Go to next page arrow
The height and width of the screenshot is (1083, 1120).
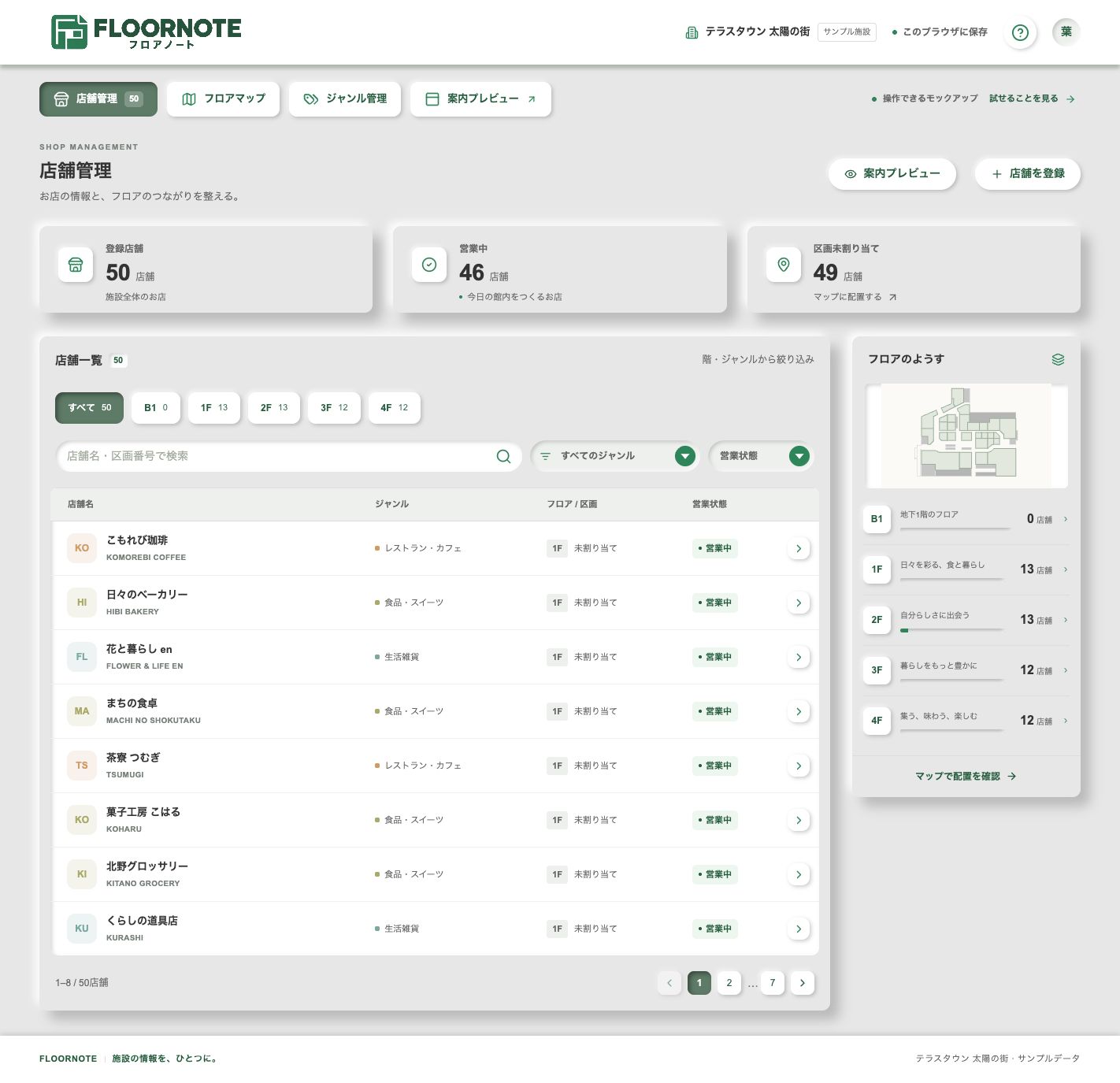click(802, 983)
